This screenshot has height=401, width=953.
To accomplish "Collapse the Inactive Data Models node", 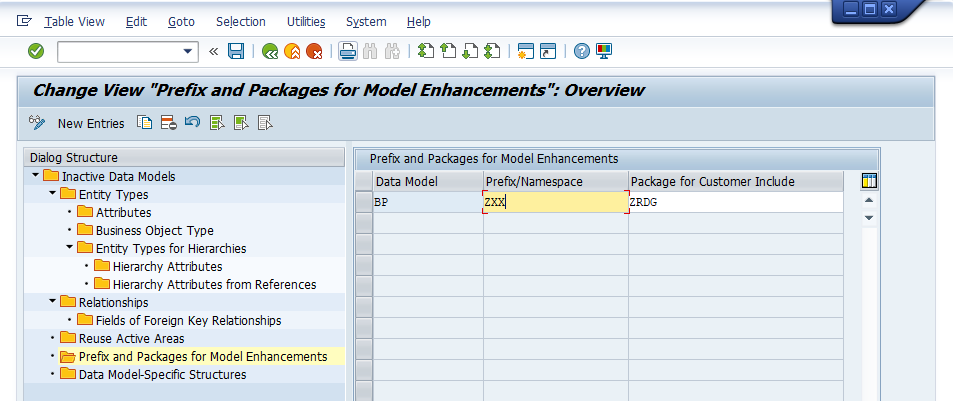I will [x=36, y=176].
